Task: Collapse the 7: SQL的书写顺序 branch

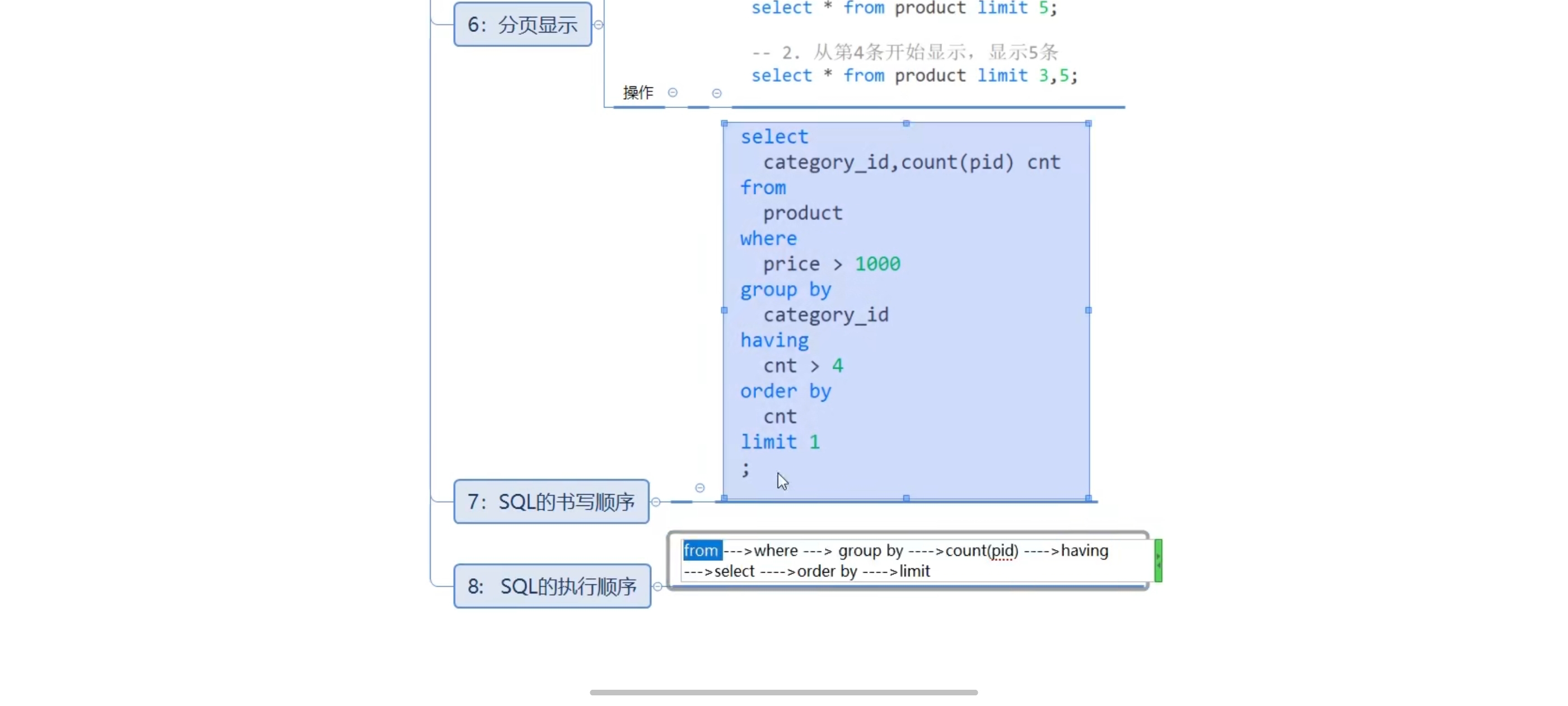Action: pyautogui.click(x=656, y=502)
